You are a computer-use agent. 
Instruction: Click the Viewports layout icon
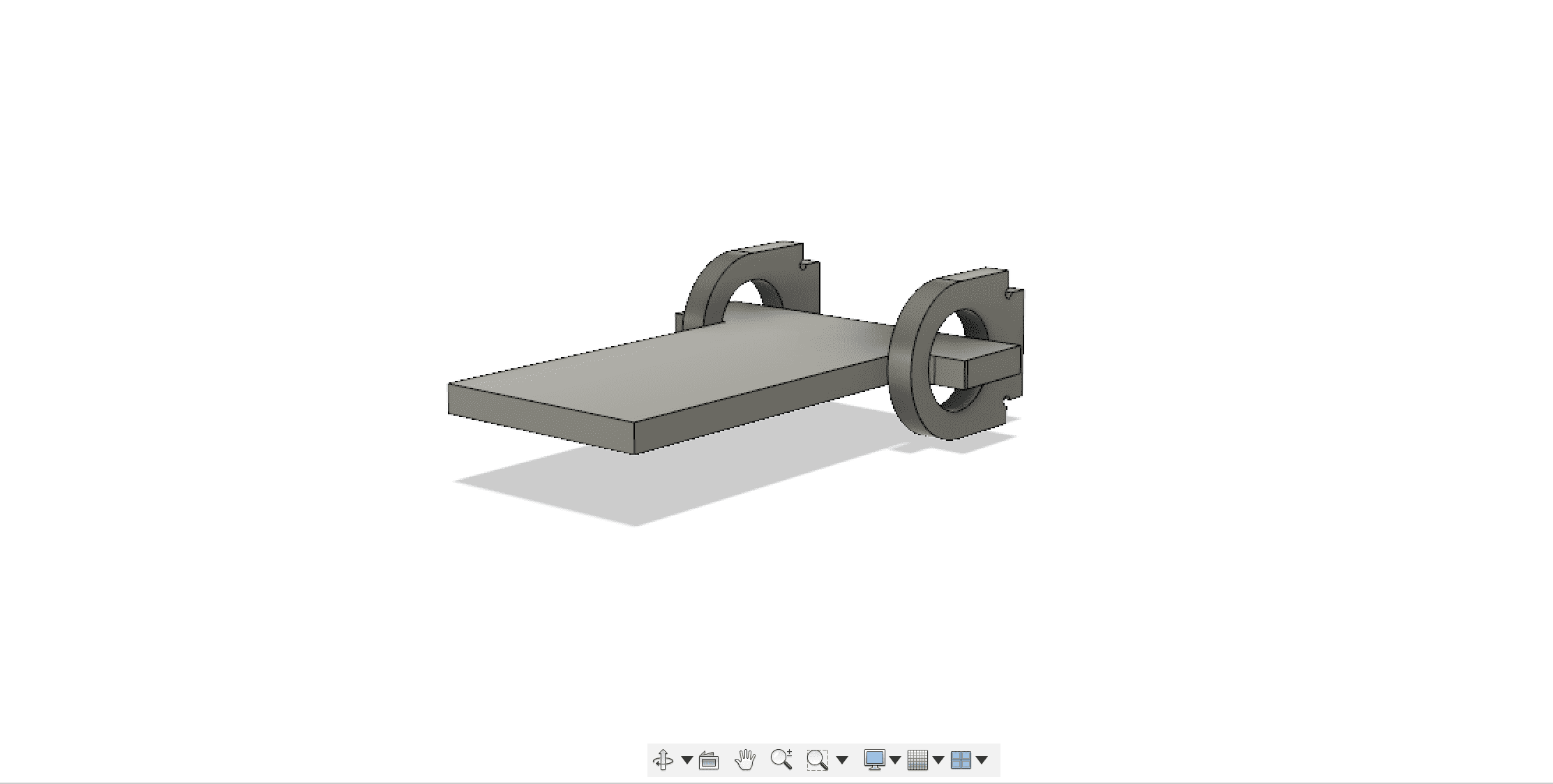tap(961, 760)
